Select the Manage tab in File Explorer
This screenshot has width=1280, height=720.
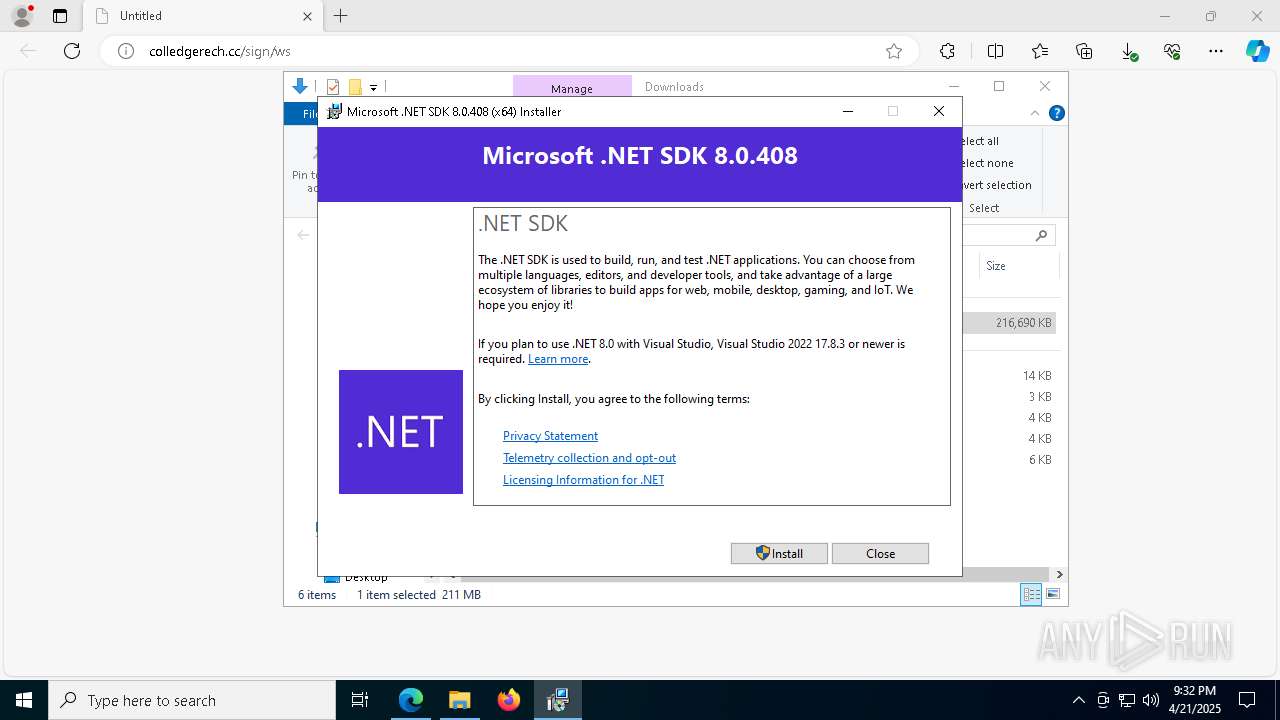(572, 88)
